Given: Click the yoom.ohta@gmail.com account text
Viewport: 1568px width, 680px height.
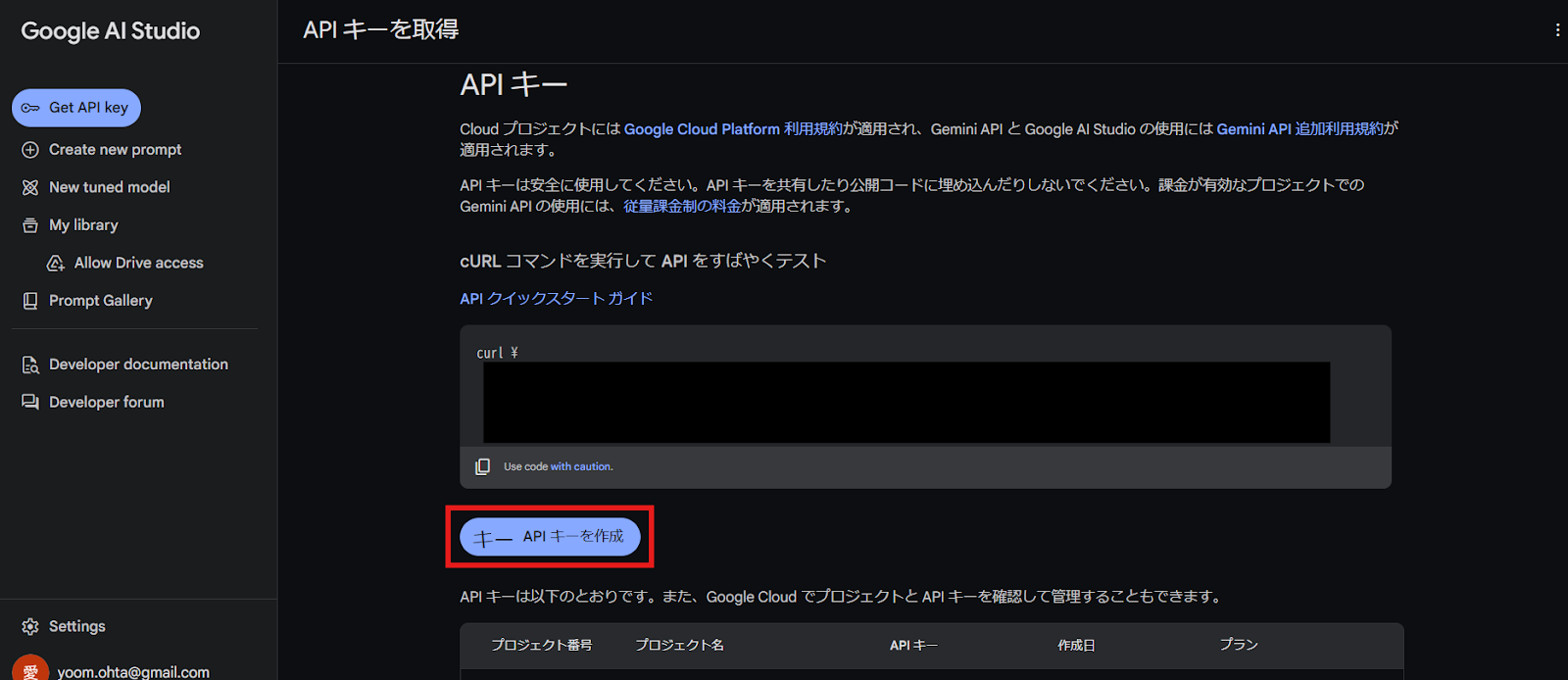Looking at the screenshot, I should (133, 672).
